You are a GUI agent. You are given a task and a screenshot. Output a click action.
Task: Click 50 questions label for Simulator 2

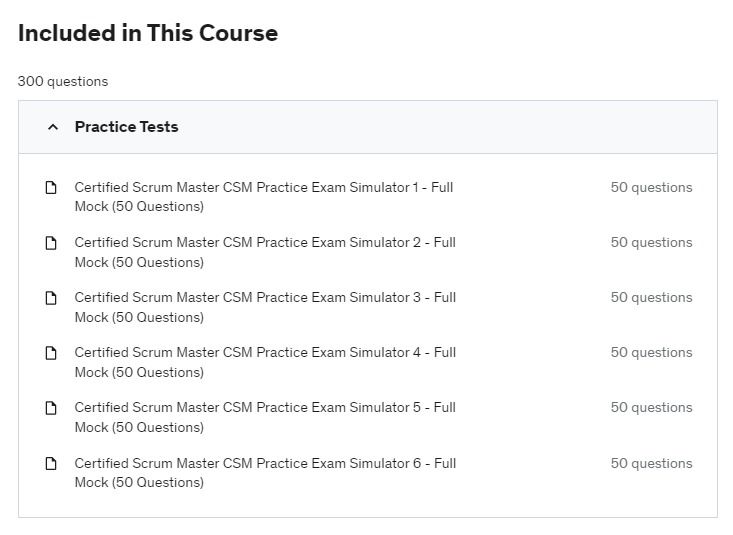pyautogui.click(x=651, y=243)
